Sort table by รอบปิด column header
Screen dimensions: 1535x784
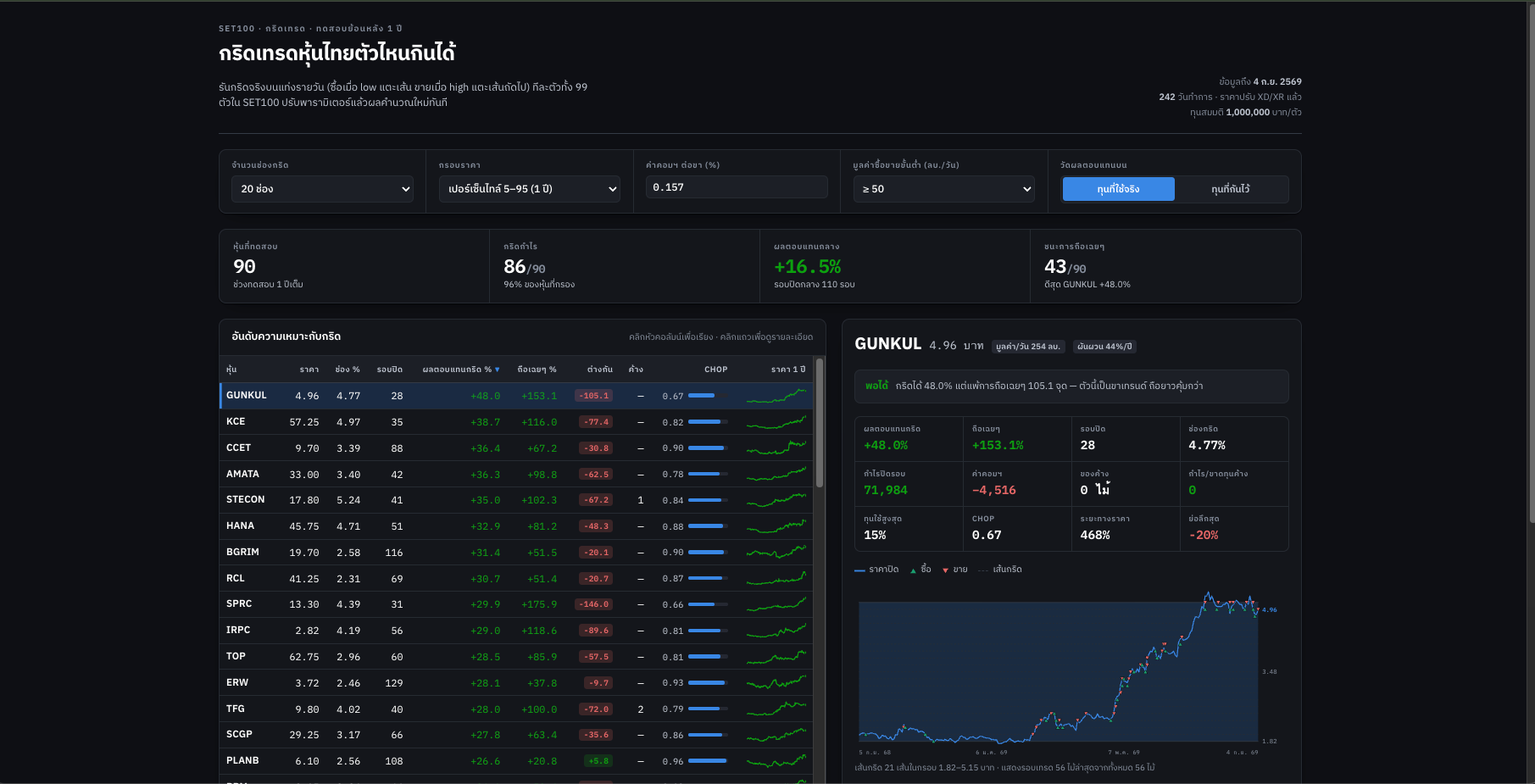point(390,370)
